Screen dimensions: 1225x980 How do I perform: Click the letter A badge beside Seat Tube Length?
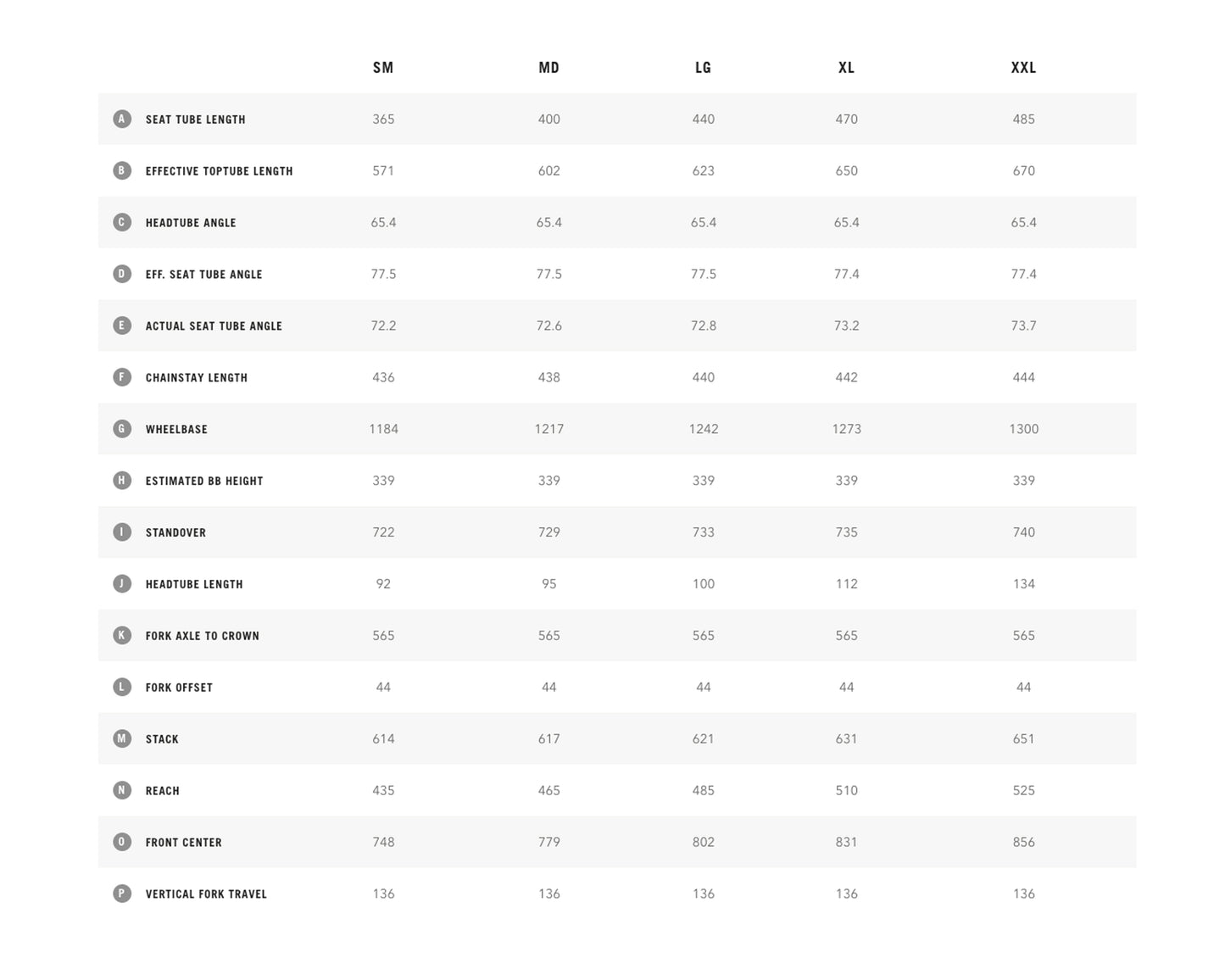click(122, 119)
